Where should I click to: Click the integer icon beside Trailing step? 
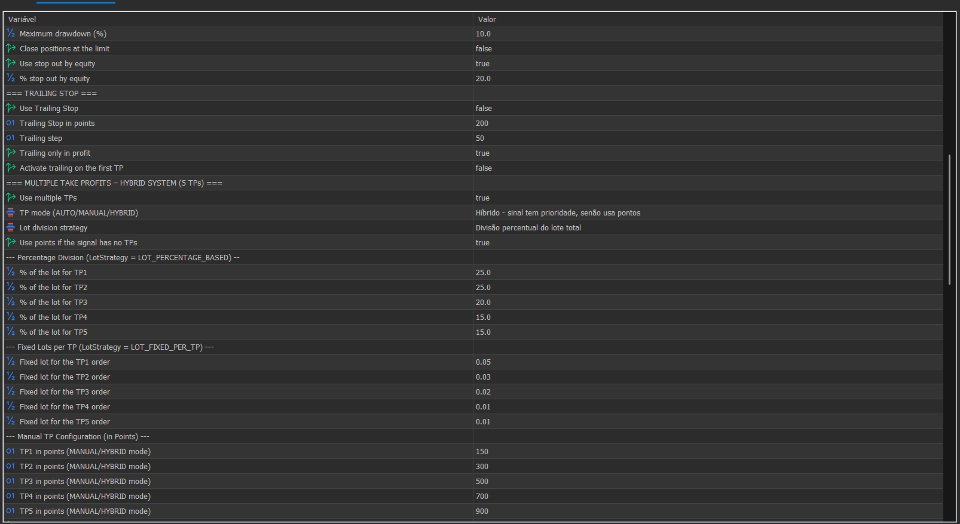tap(10, 138)
